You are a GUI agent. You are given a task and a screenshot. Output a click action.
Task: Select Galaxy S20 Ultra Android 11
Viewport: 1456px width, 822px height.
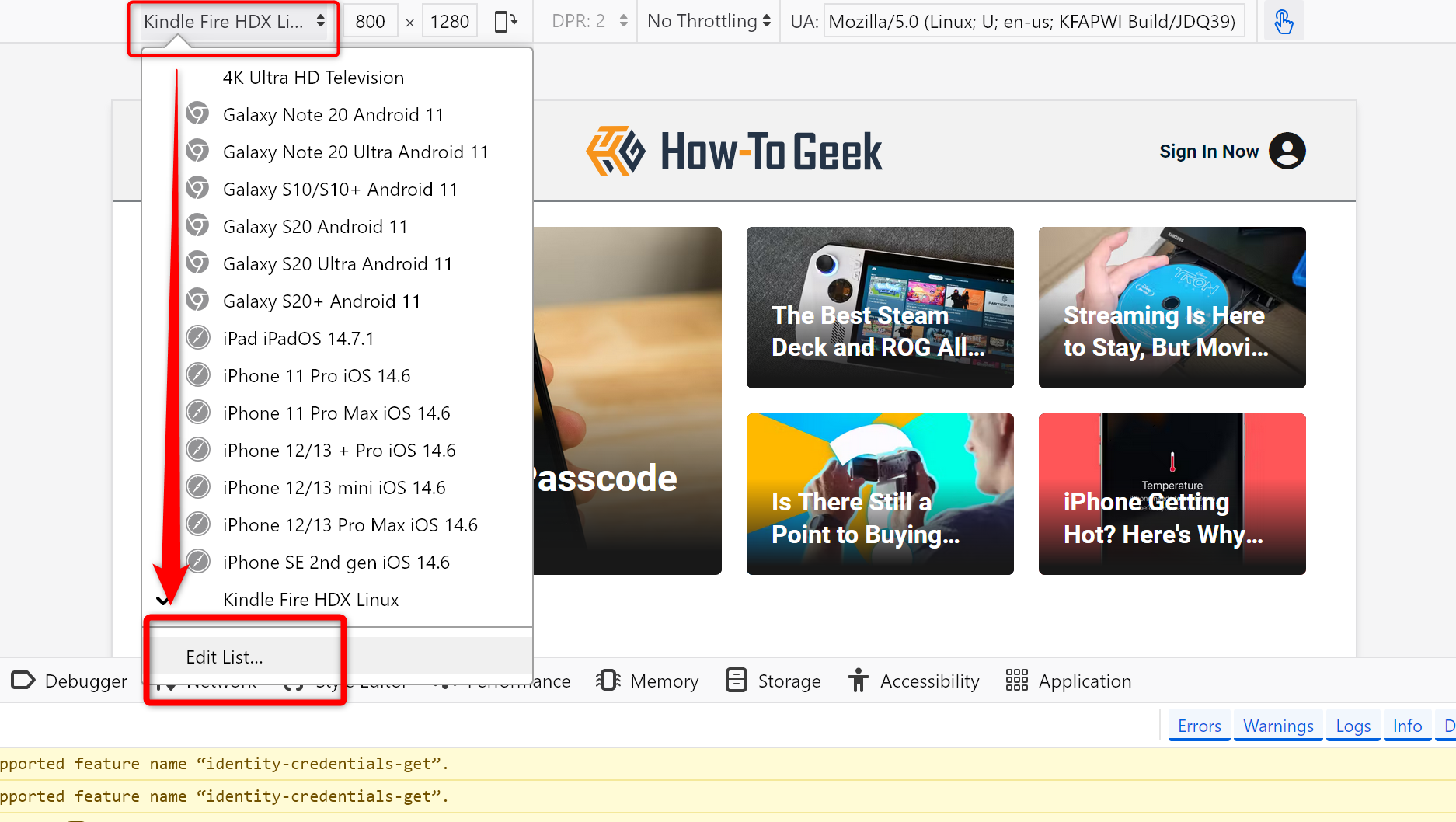(x=337, y=264)
